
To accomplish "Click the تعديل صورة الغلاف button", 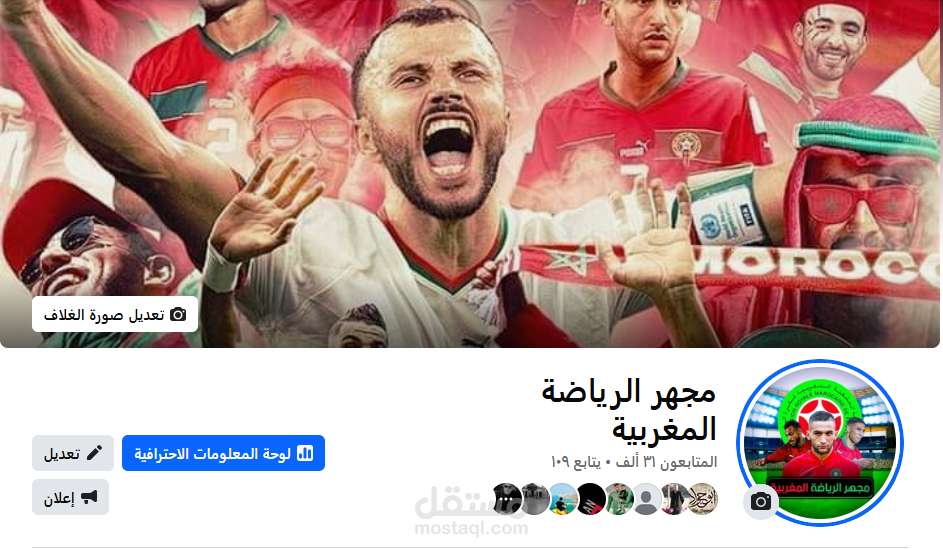I will [x=115, y=314].
